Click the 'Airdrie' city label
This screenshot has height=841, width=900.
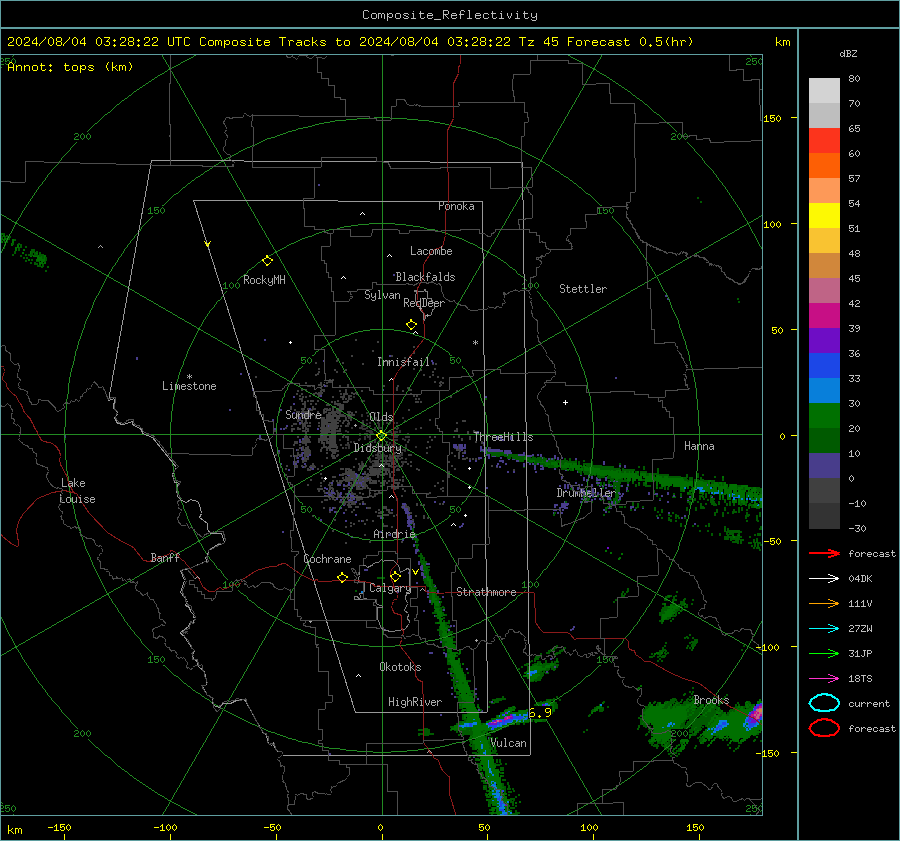pyautogui.click(x=394, y=534)
